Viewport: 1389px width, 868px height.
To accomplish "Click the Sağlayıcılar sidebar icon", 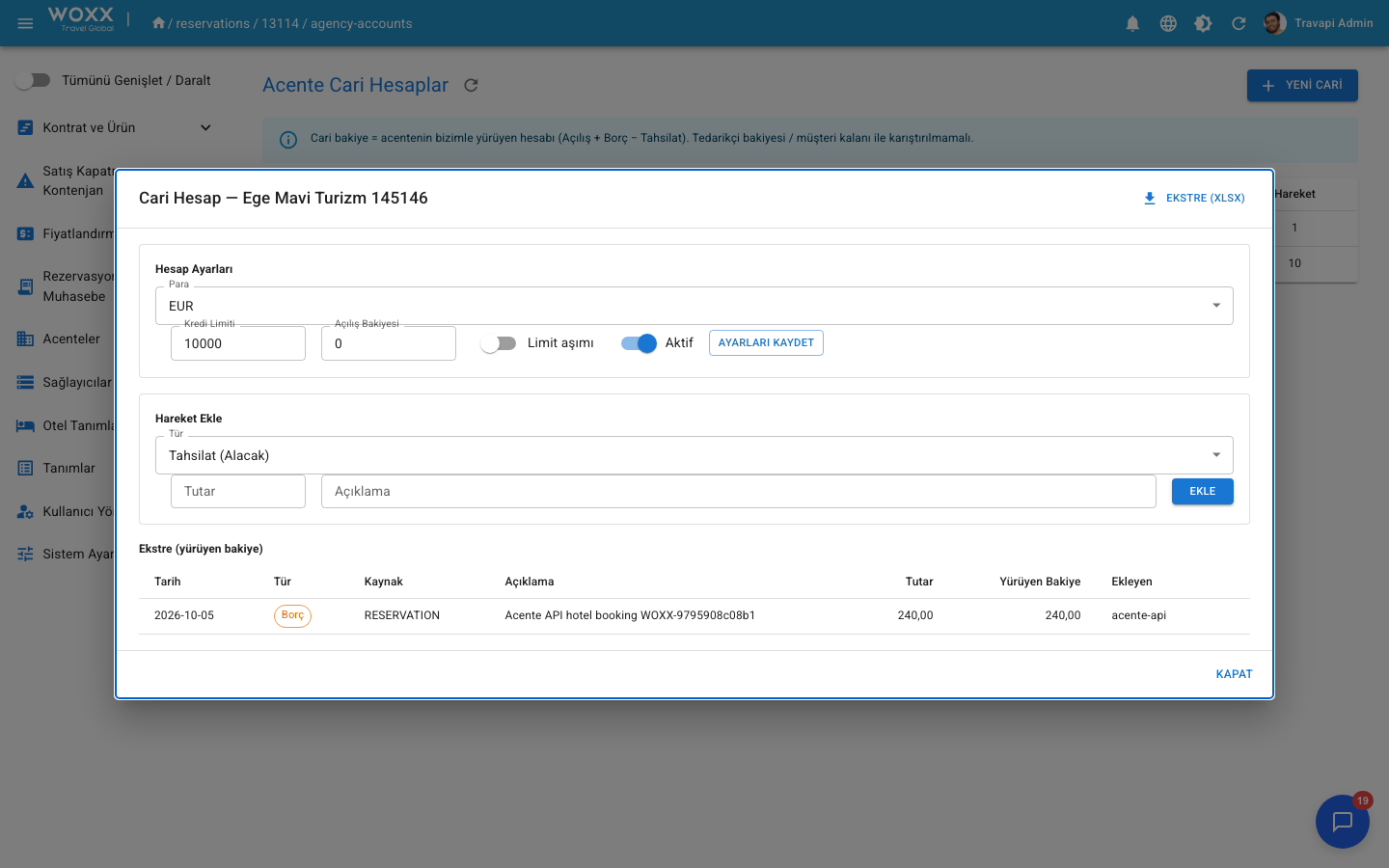I will click(x=25, y=382).
